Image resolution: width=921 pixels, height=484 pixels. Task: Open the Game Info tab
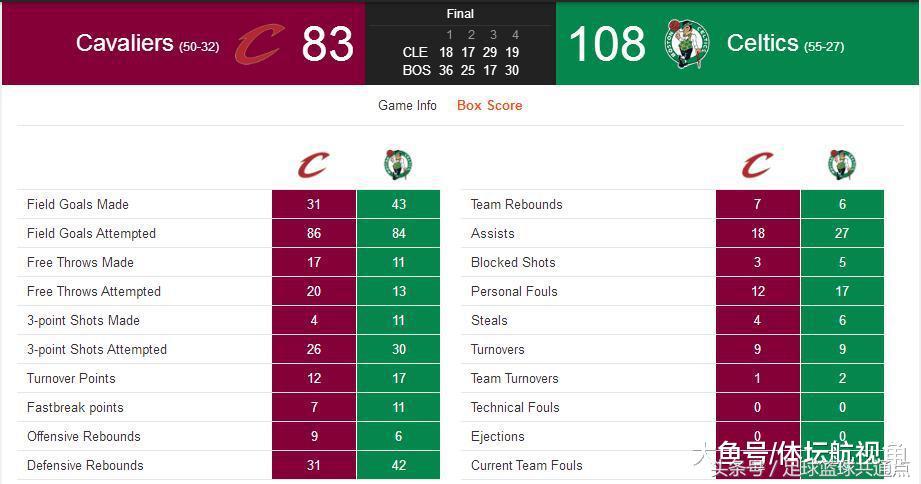(407, 105)
